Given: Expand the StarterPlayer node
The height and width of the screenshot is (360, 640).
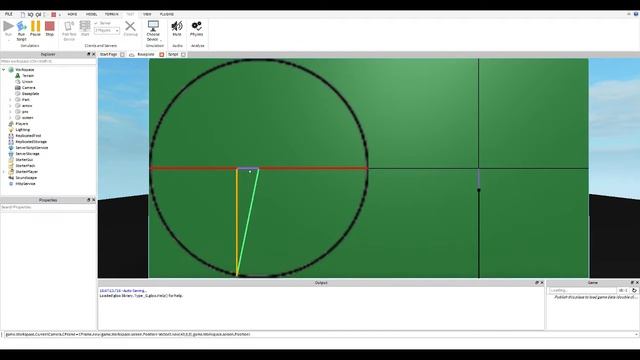Looking at the screenshot, I should pyautogui.click(x=4, y=172).
